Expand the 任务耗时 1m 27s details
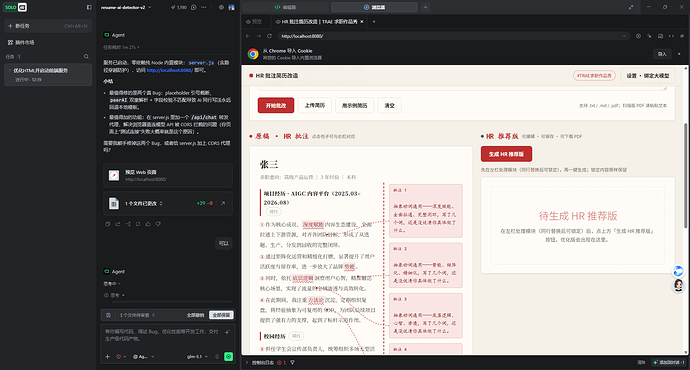The height and width of the screenshot is (370, 690). [x=121, y=47]
